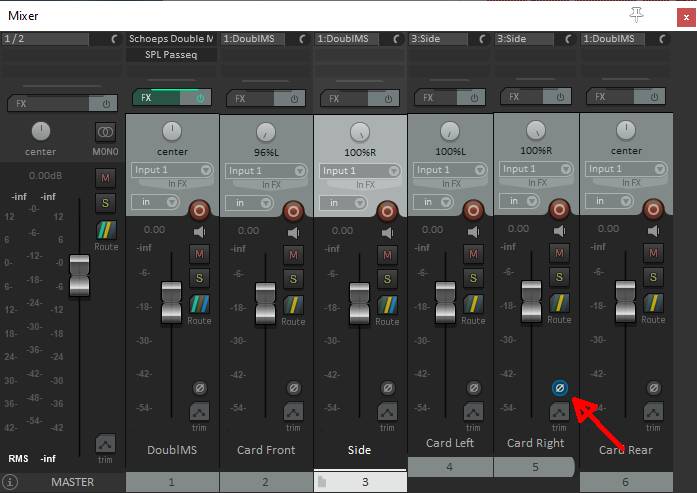Click the pin icon in Mixer title bar
Viewport: 697px width, 493px height.
(636, 14)
